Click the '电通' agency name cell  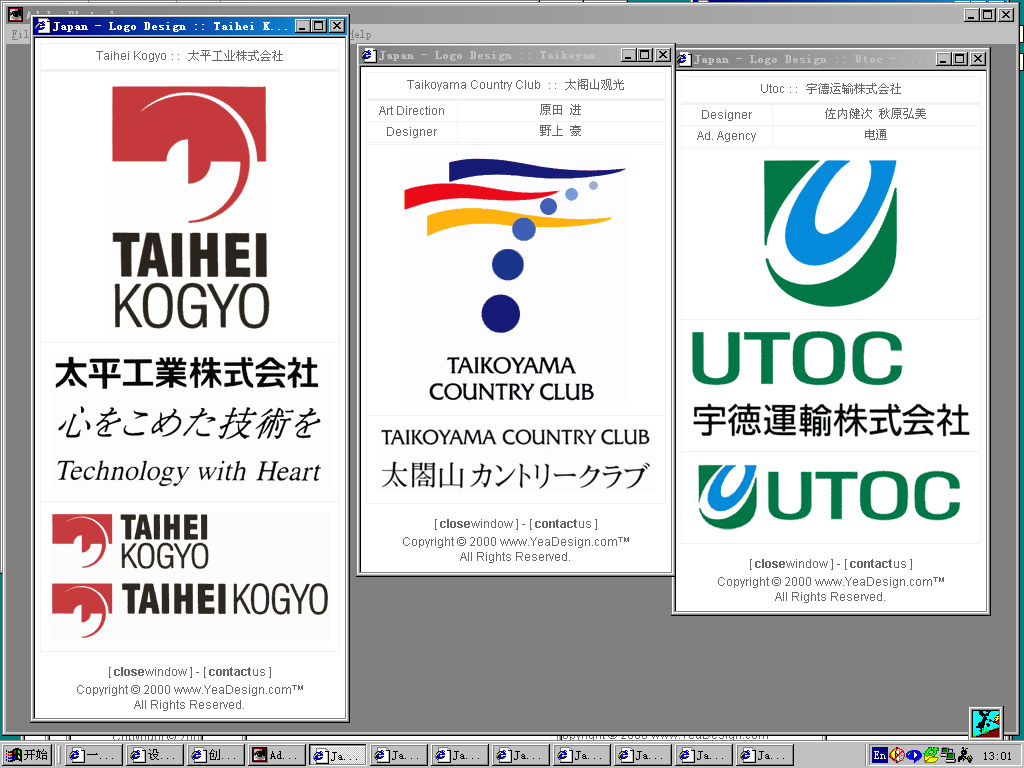point(876,135)
